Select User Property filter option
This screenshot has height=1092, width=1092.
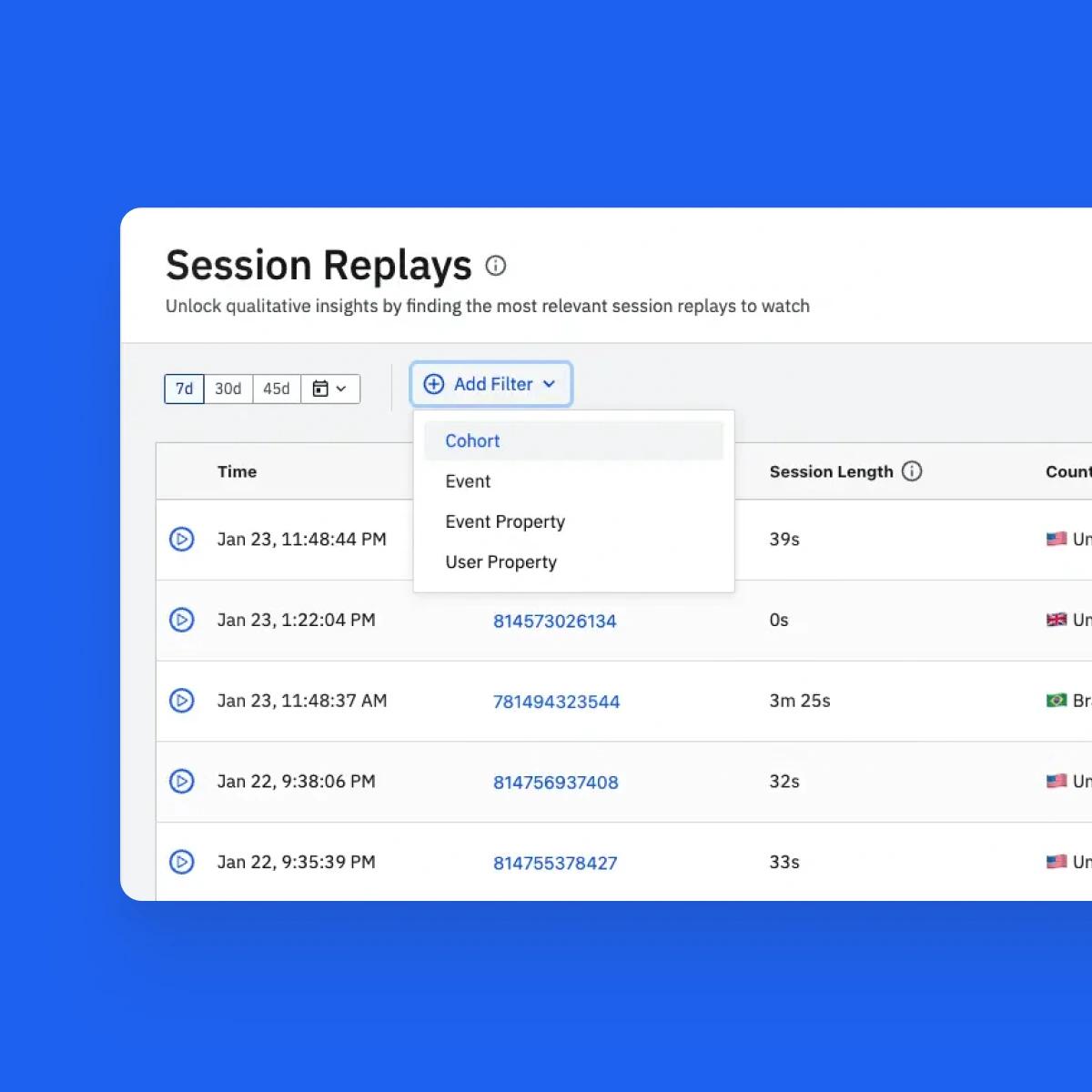tap(500, 562)
